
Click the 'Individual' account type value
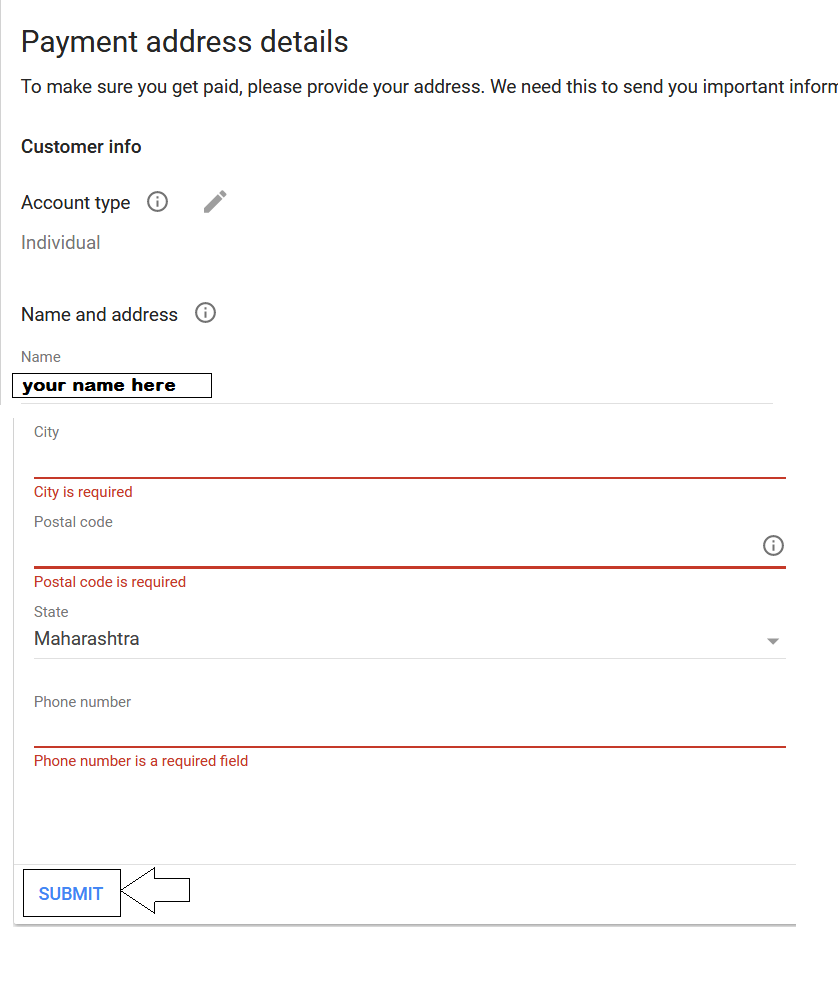[61, 243]
